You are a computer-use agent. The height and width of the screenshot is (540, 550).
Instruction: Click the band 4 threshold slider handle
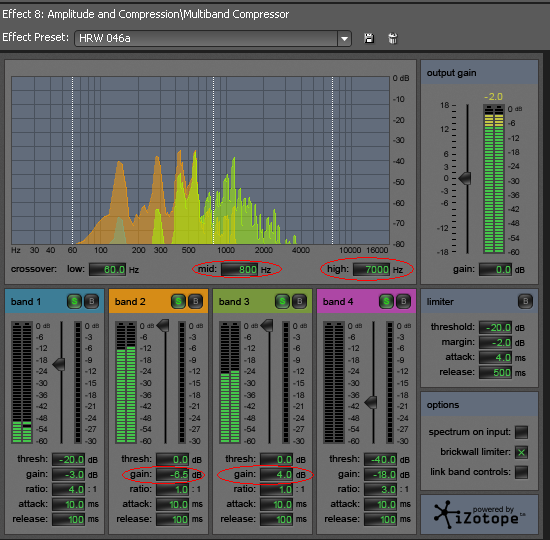click(x=371, y=402)
